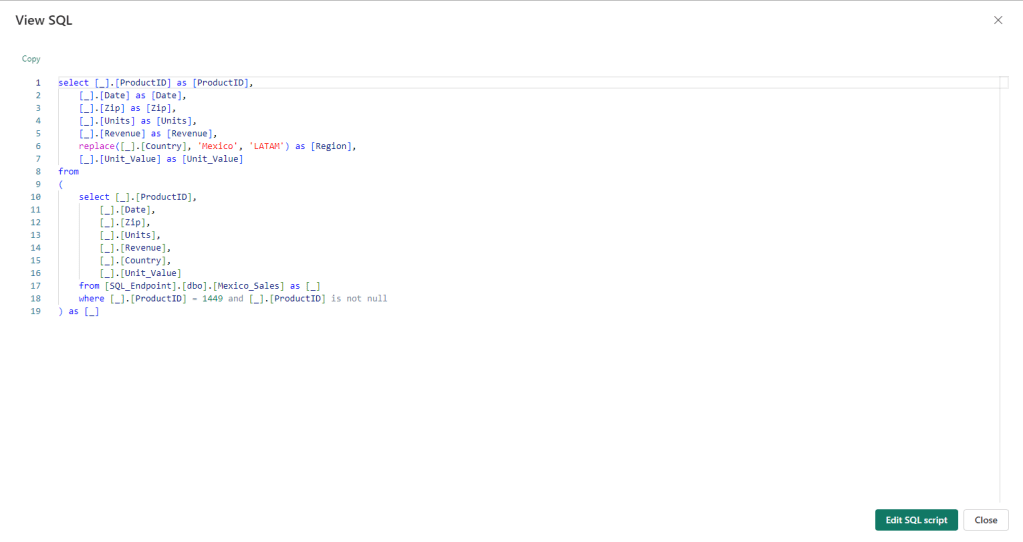The width and height of the screenshot is (1023, 542).
Task: Click the [Region] alias on line 6
Action: click(333, 146)
